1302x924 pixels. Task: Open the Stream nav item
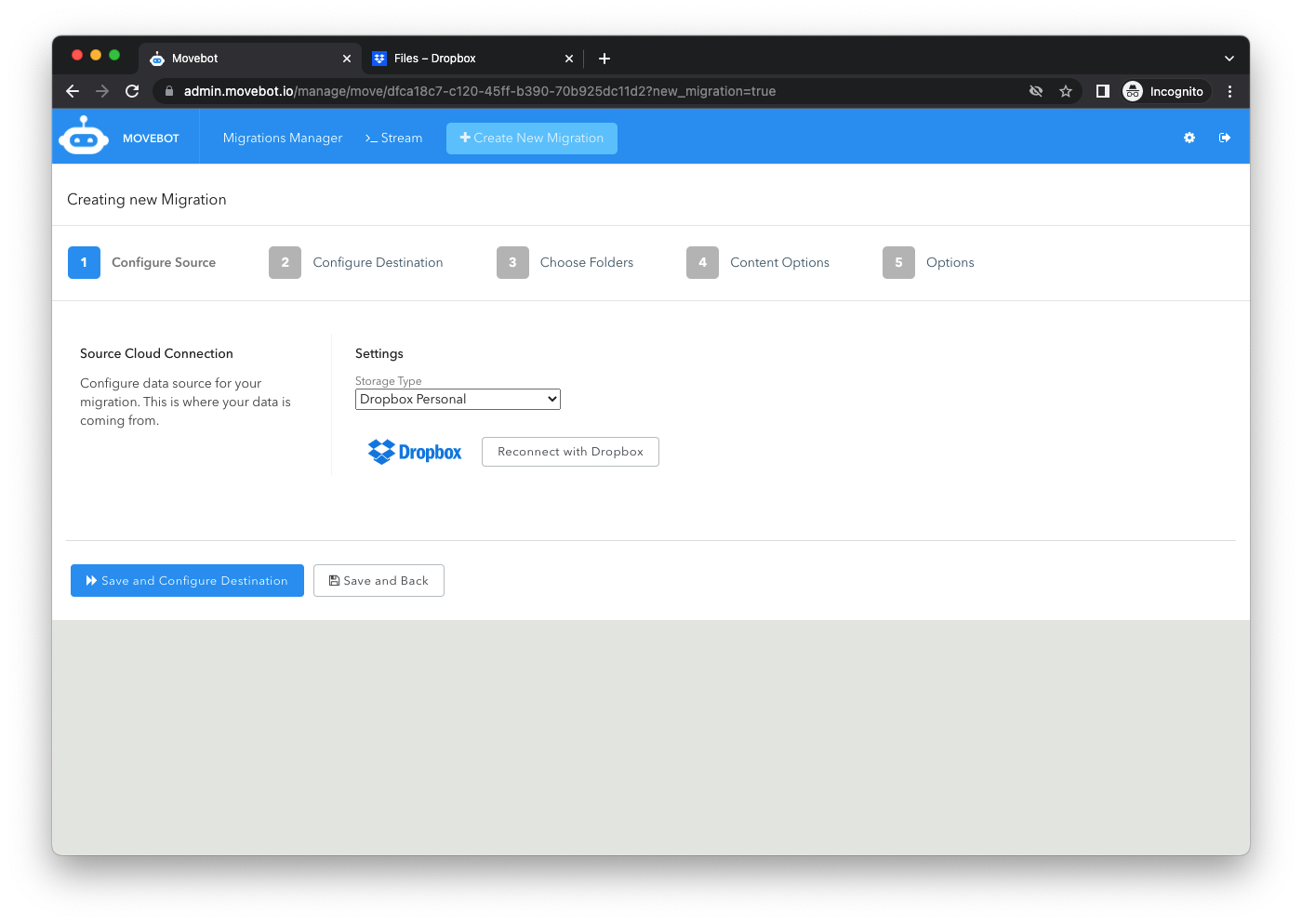click(394, 138)
